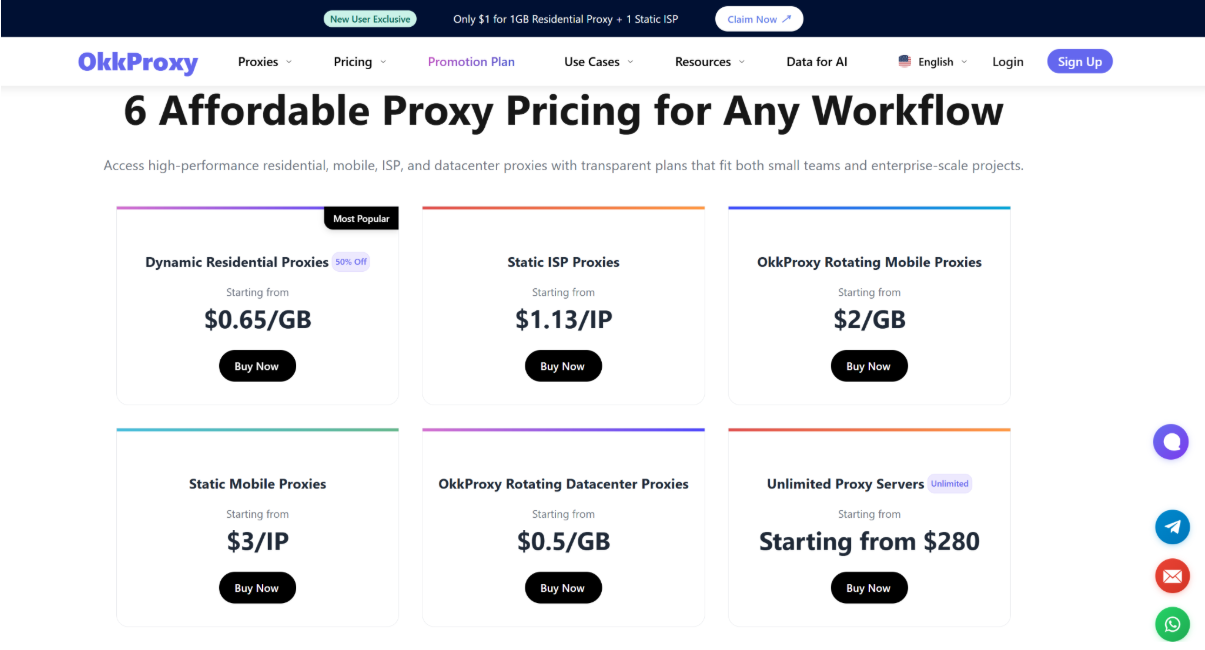The image size is (1205, 650).
Task: Buy Now for Static ISP Proxies
Action: coord(563,366)
